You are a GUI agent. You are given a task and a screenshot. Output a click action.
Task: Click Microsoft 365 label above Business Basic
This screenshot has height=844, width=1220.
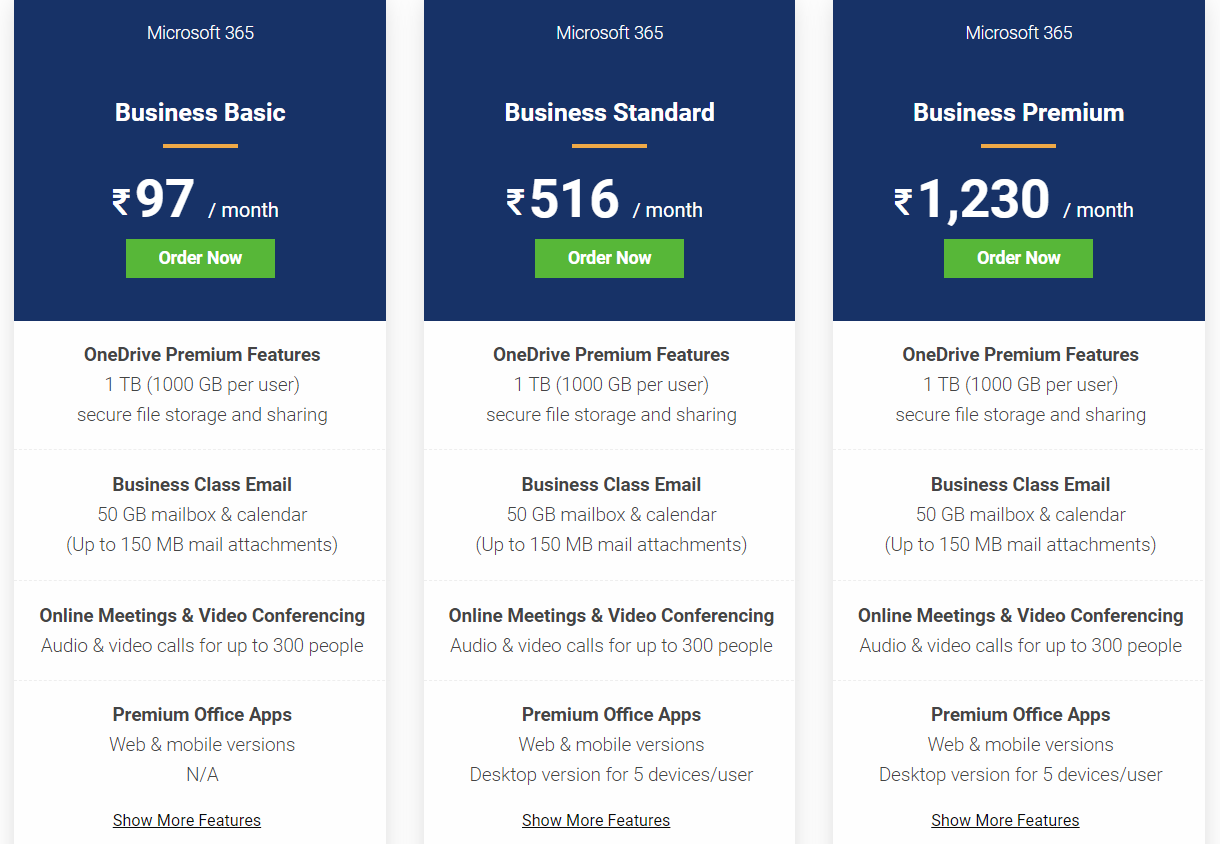tap(200, 32)
